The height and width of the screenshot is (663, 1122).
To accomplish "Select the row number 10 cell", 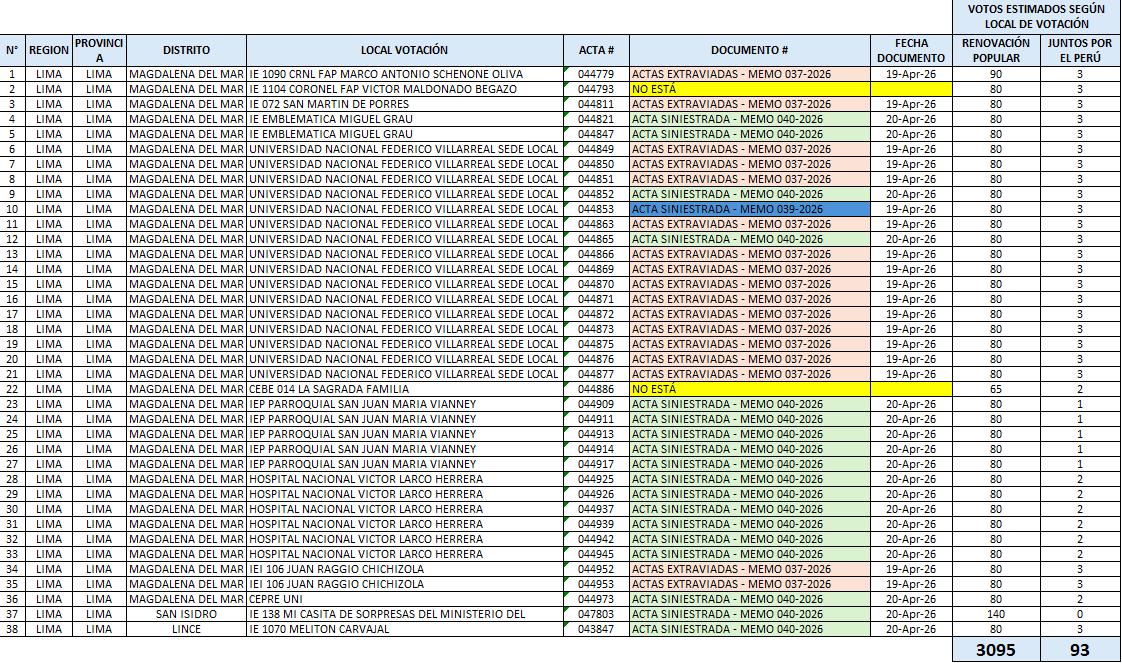I will point(12,210).
